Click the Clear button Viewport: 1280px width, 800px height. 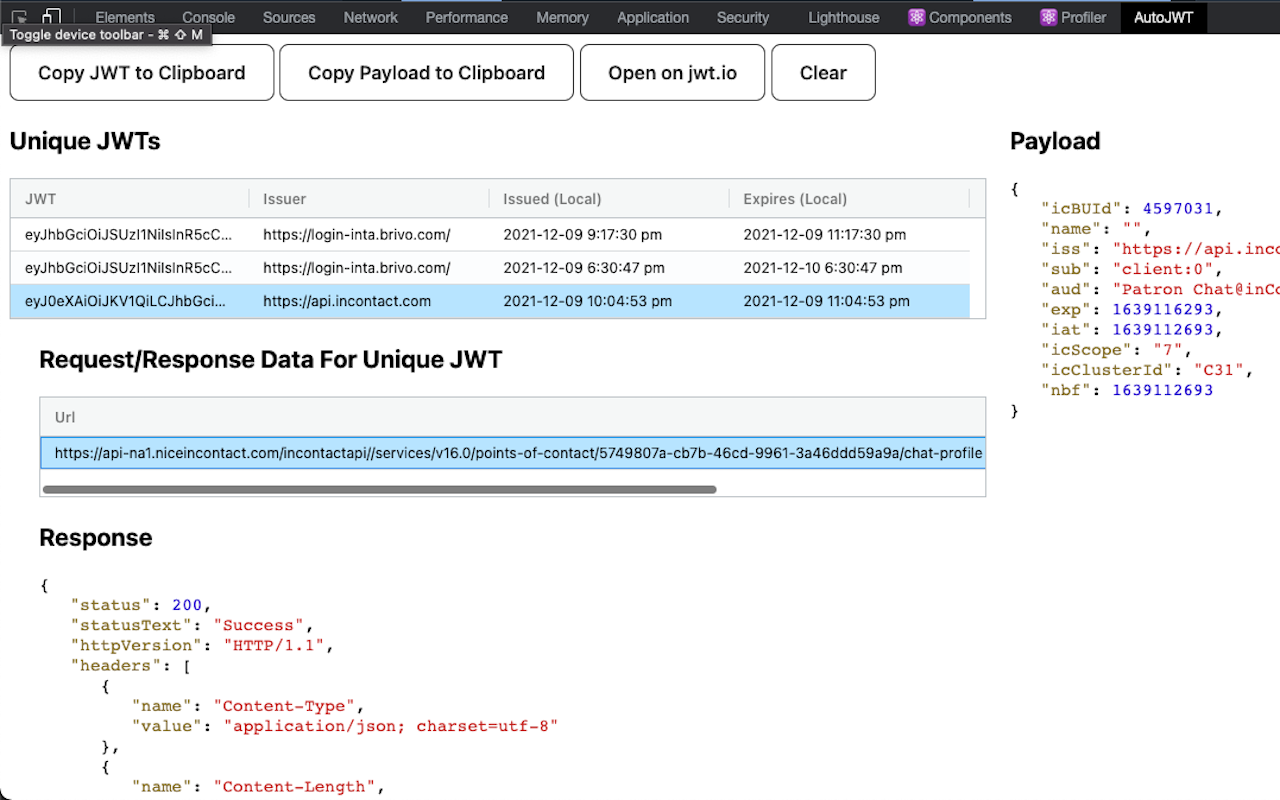pos(824,72)
